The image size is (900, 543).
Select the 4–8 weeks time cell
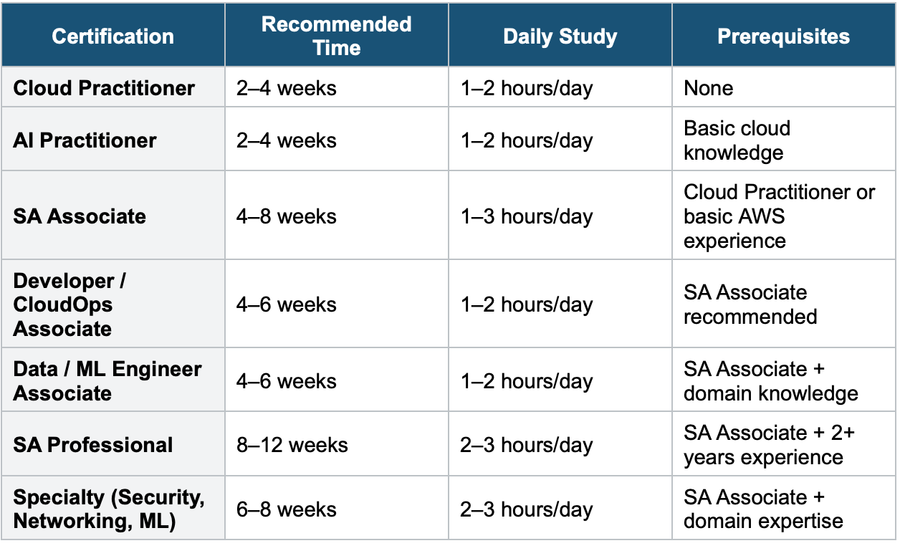click(286, 216)
